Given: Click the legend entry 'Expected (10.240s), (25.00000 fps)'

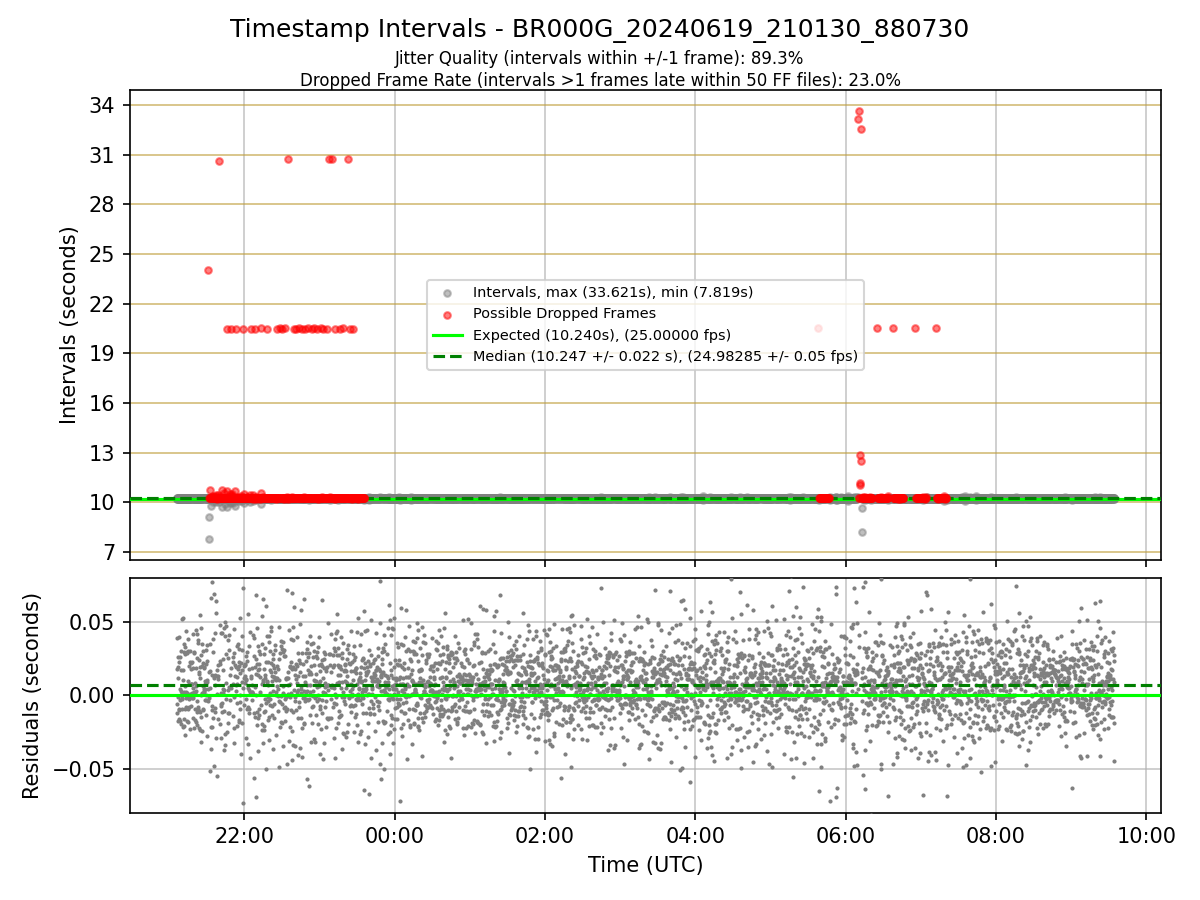Looking at the screenshot, I should (x=602, y=334).
